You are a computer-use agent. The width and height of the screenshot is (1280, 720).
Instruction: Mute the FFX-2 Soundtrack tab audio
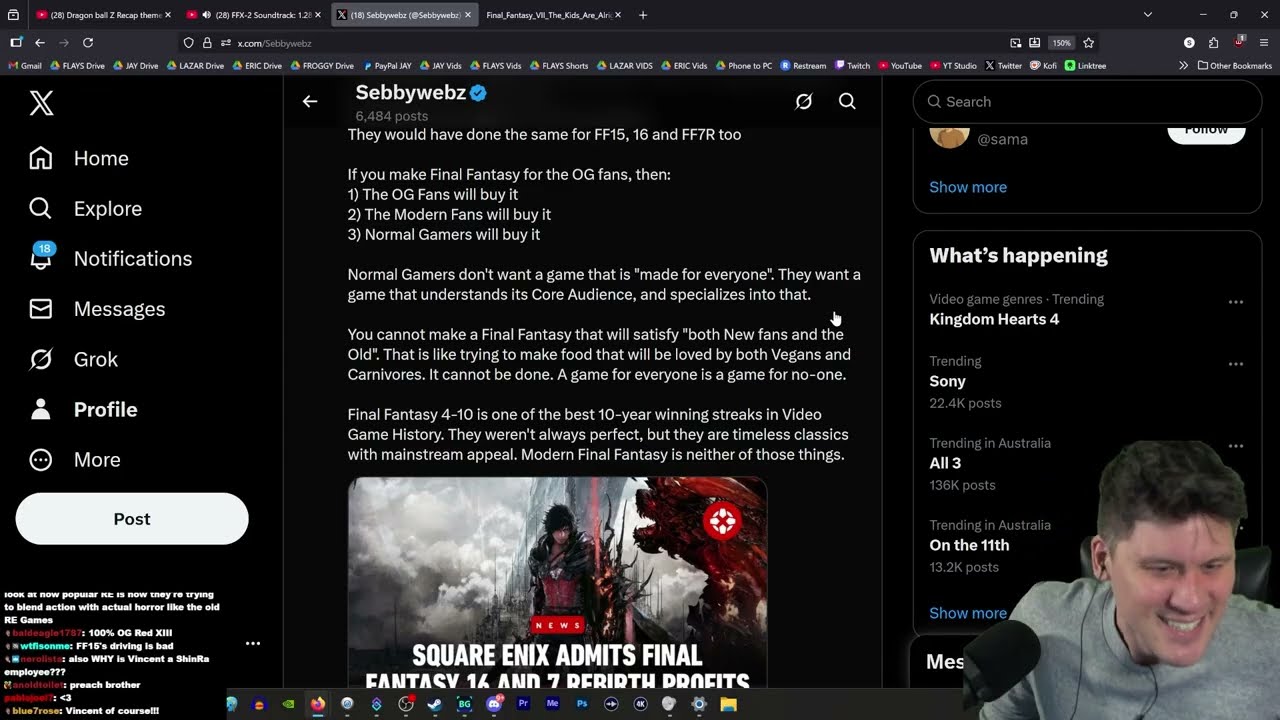click(206, 15)
